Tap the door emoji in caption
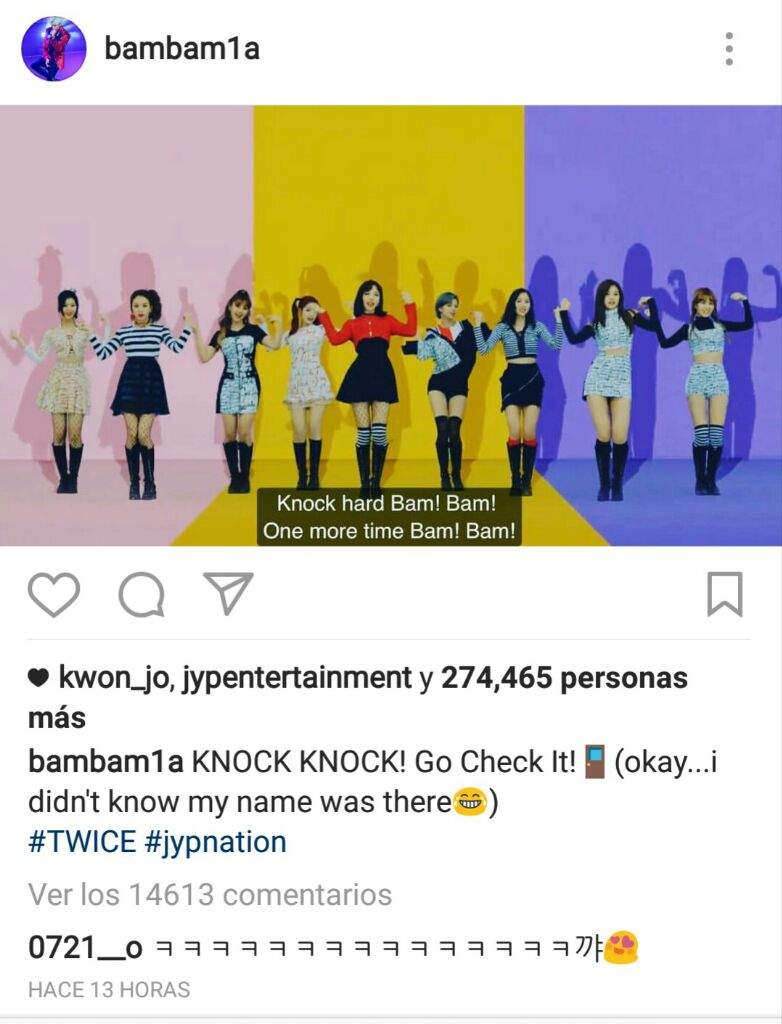 (x=595, y=761)
